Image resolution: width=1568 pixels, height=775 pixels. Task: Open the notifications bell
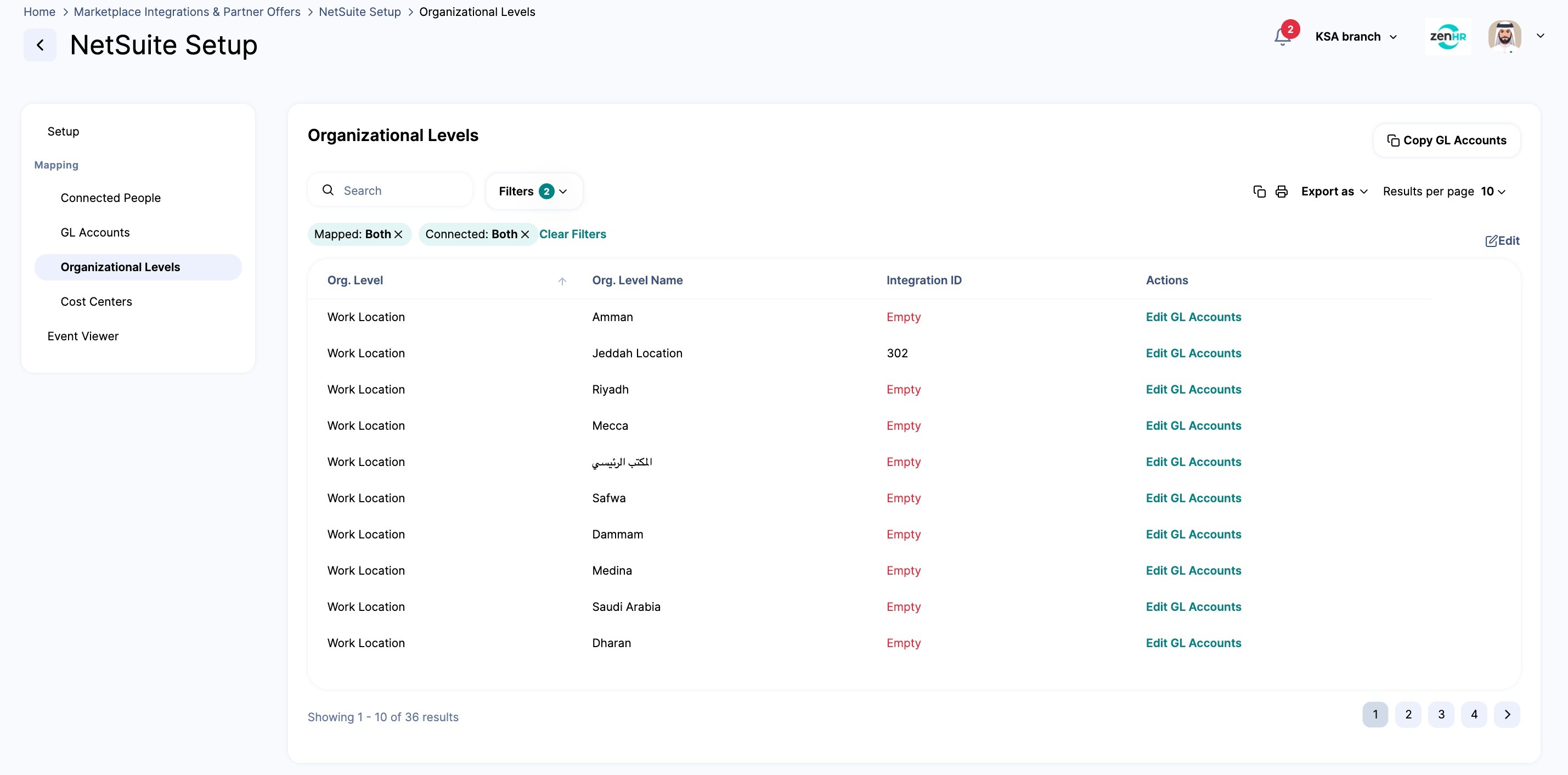coord(1283,37)
